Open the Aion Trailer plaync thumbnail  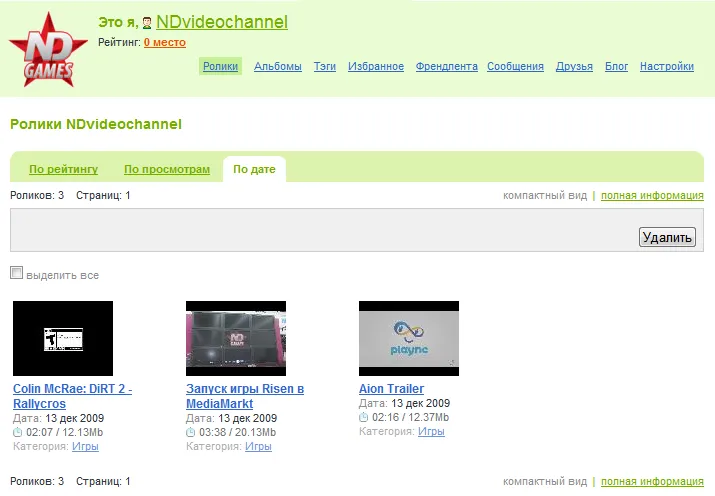point(409,338)
